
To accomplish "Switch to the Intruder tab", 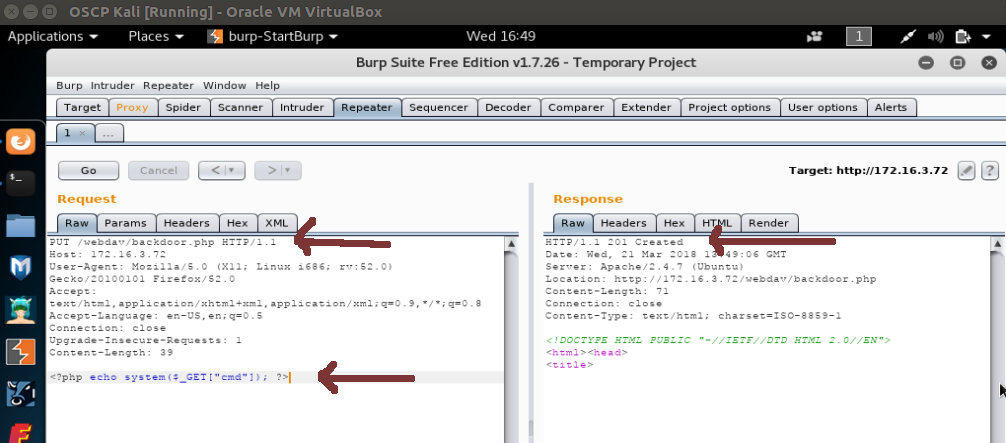I will (303, 107).
